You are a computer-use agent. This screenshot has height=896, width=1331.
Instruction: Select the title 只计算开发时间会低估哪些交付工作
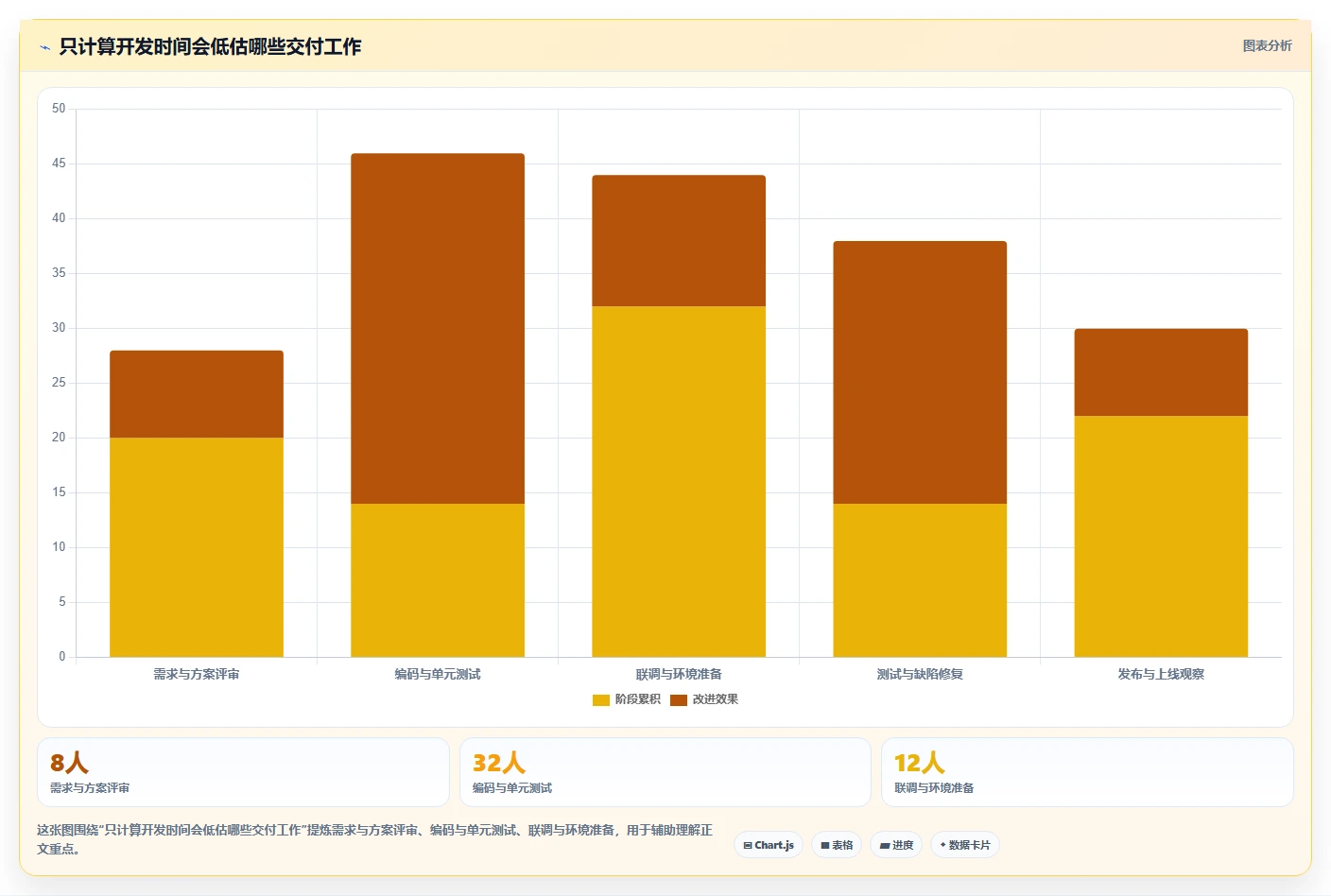tap(210, 46)
